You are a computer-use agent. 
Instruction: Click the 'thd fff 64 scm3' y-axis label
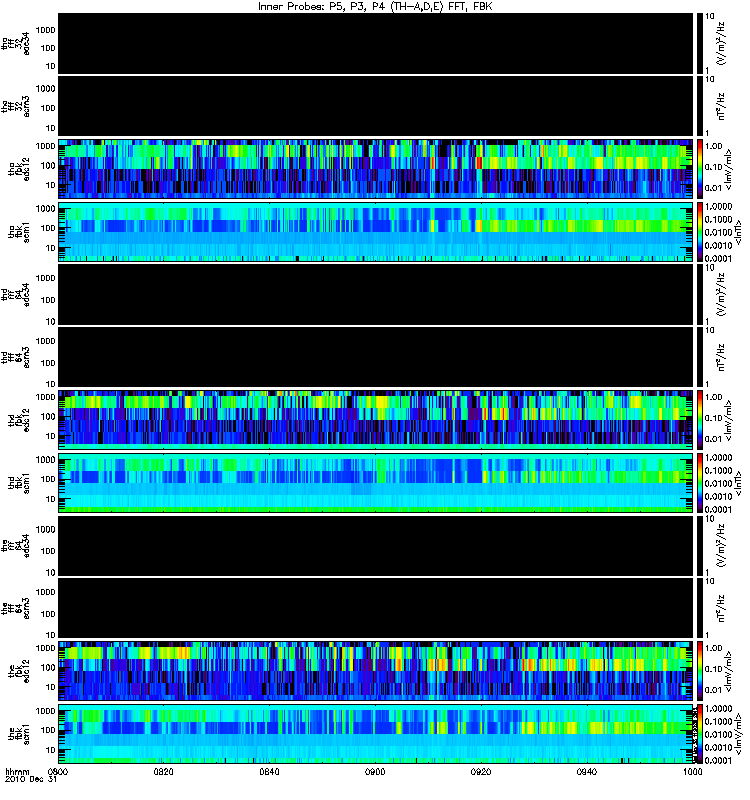coord(15,357)
